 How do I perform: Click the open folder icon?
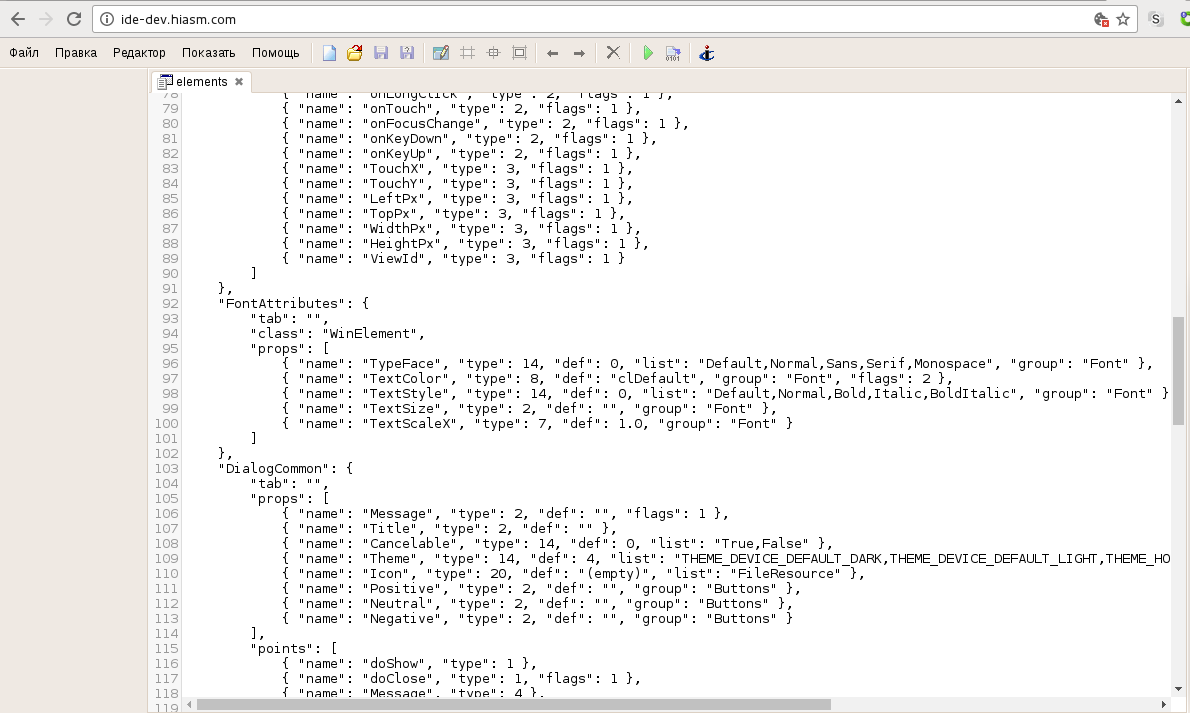point(354,53)
